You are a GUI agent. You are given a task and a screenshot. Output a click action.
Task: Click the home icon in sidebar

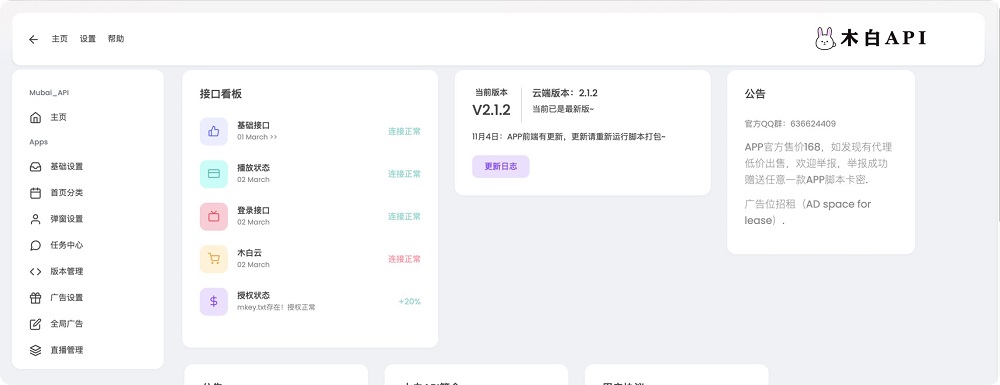[x=36, y=117]
